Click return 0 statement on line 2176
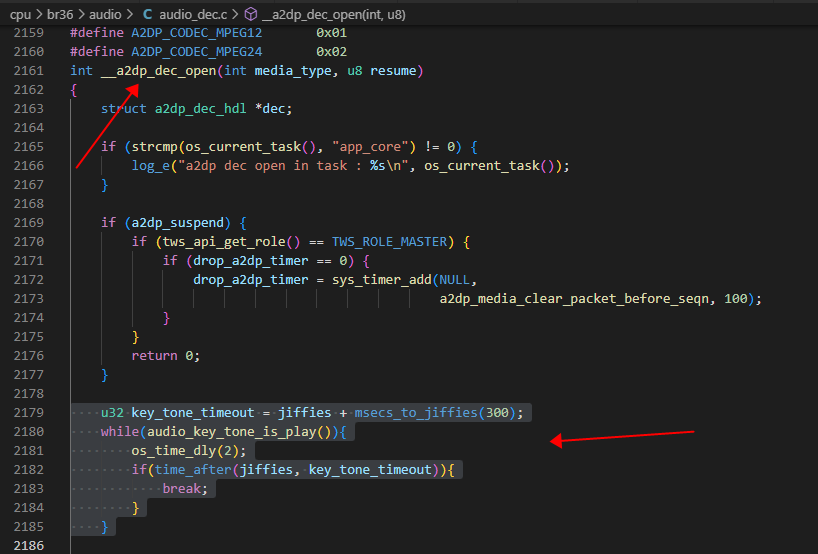Image resolution: width=818 pixels, height=554 pixels. coord(165,356)
